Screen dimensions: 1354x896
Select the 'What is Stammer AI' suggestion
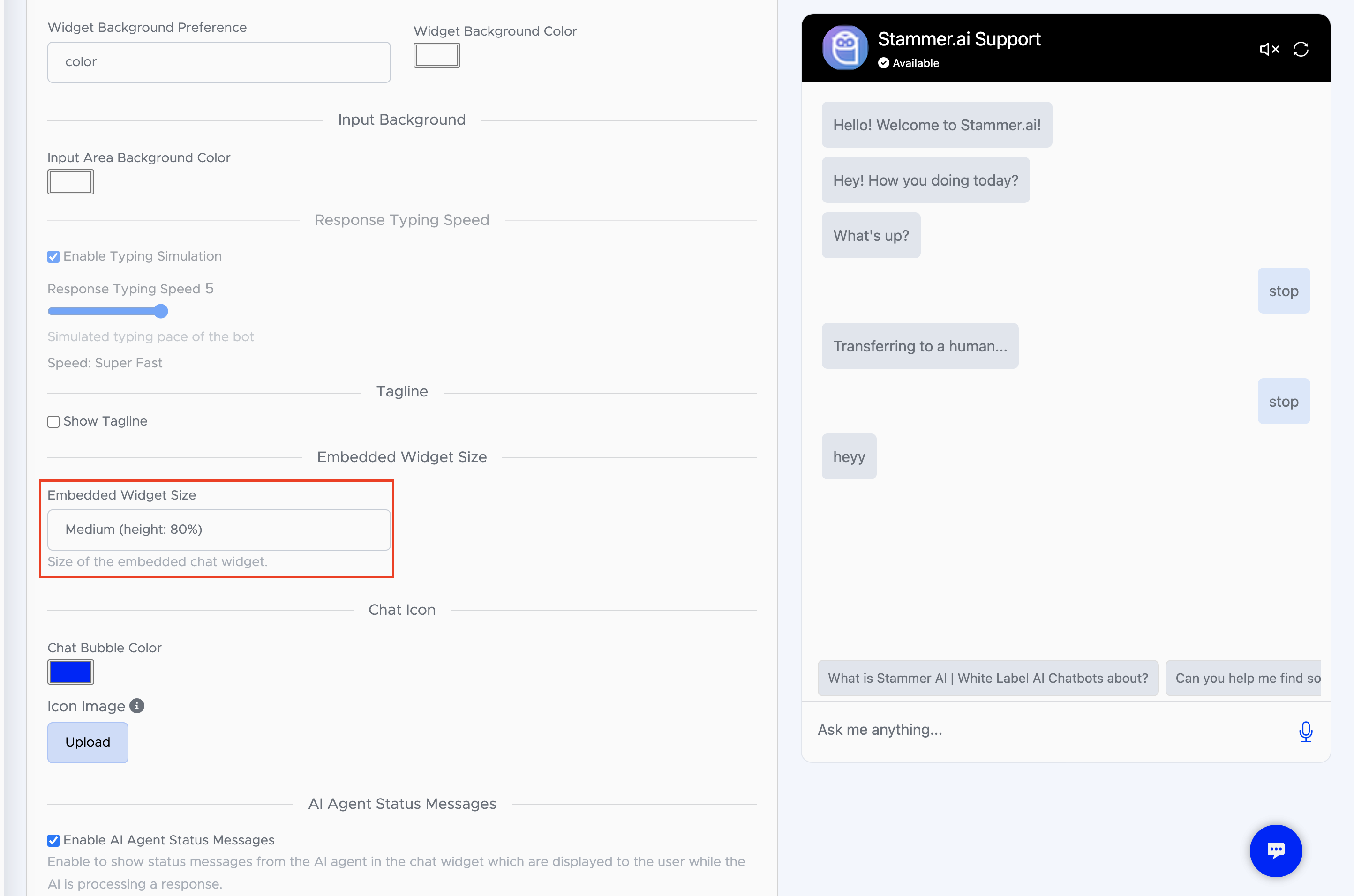pyautogui.click(x=988, y=678)
